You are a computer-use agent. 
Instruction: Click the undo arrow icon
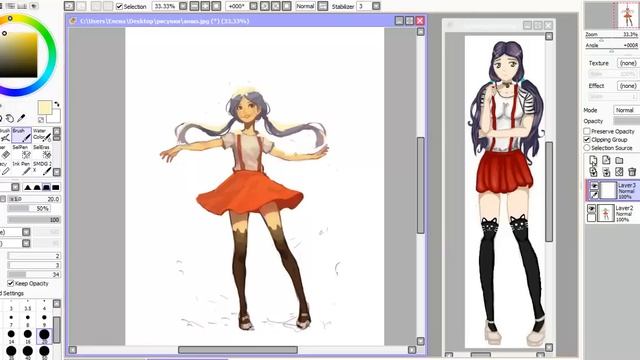point(69,6)
